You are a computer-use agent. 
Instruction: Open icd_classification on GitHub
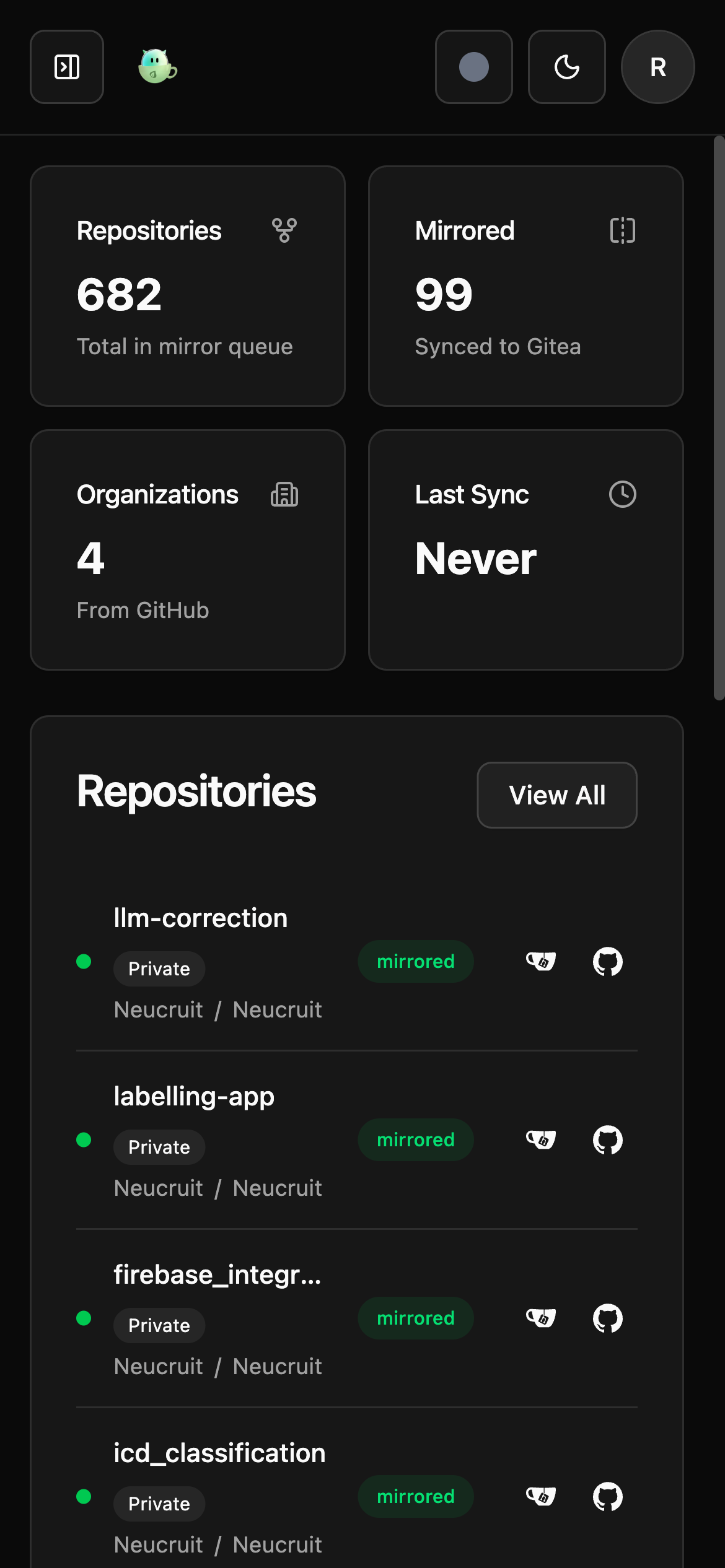click(x=607, y=1497)
